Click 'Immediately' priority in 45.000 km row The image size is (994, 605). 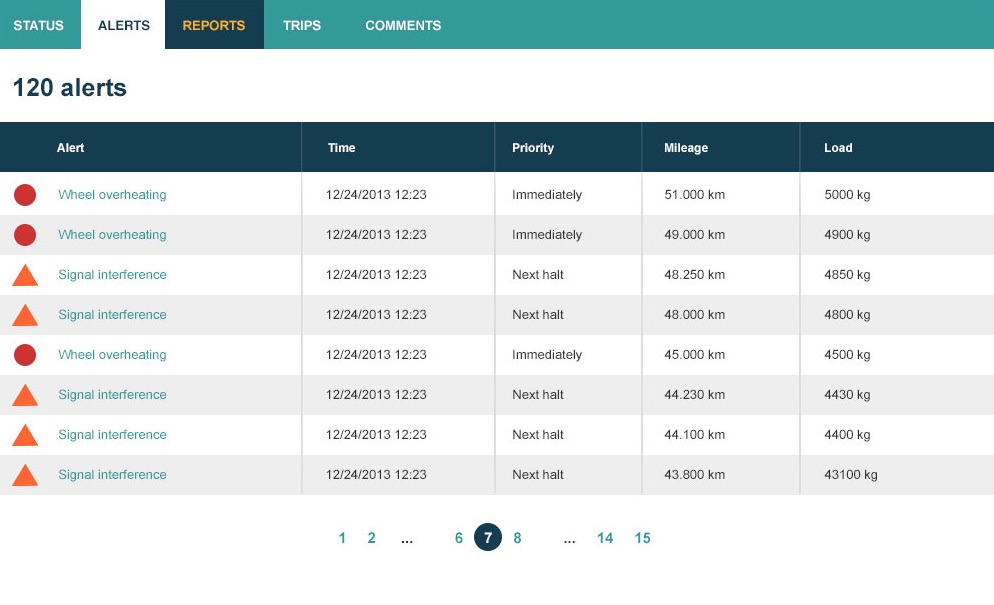(x=547, y=355)
